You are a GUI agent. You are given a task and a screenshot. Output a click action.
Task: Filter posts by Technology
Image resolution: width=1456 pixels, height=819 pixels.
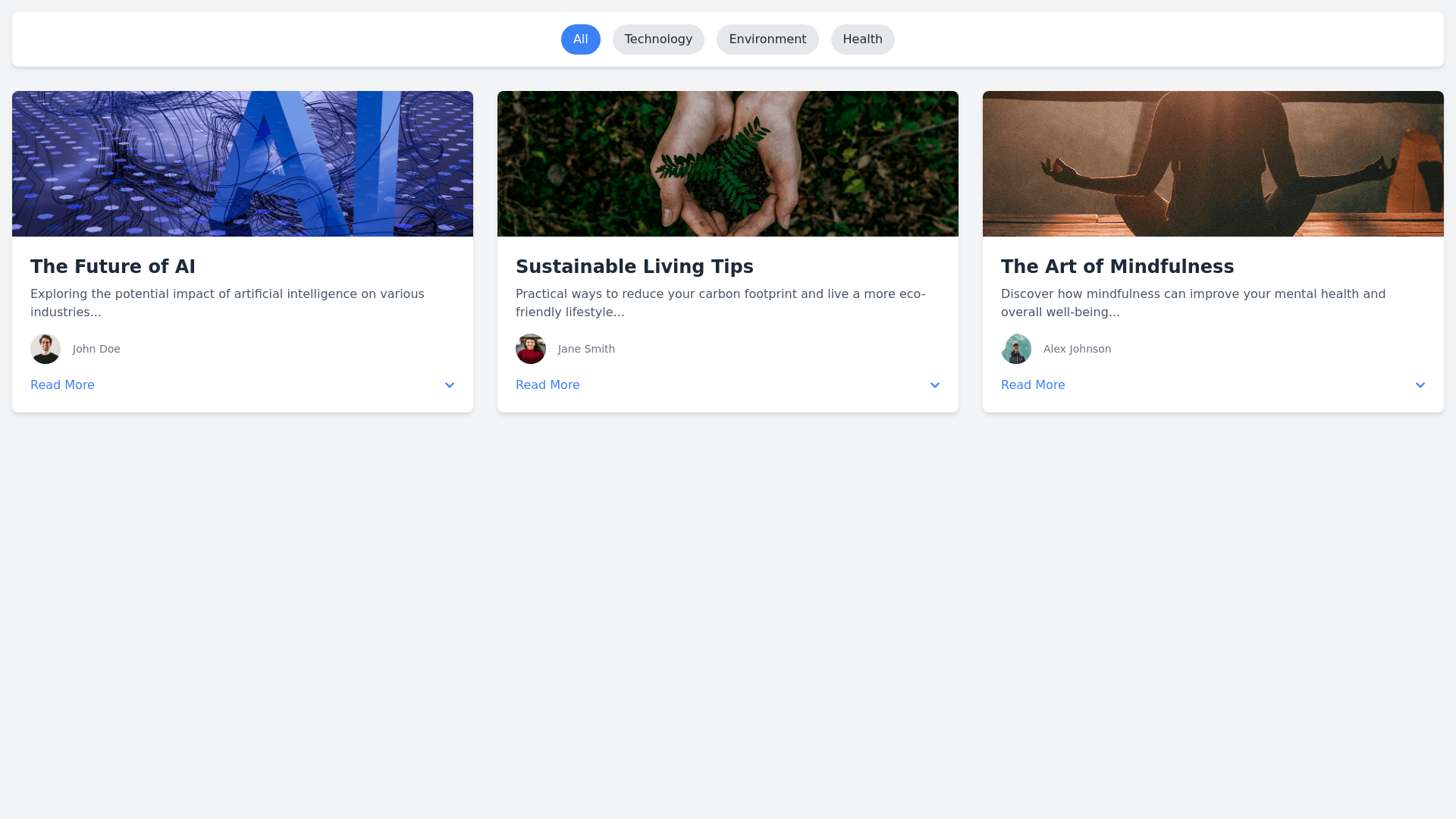coord(658,39)
